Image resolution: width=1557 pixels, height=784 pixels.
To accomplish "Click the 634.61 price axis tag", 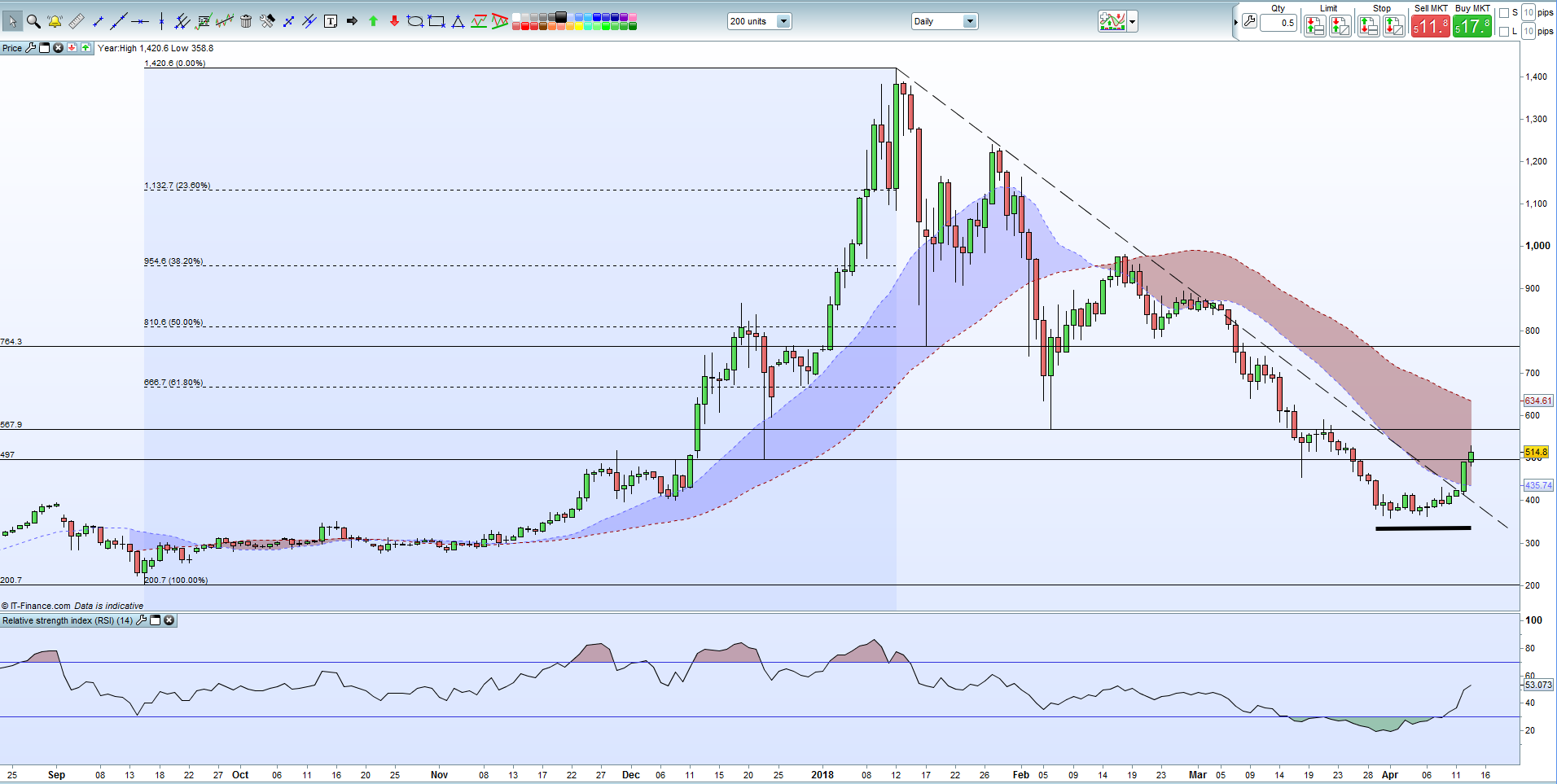I will click(1538, 401).
